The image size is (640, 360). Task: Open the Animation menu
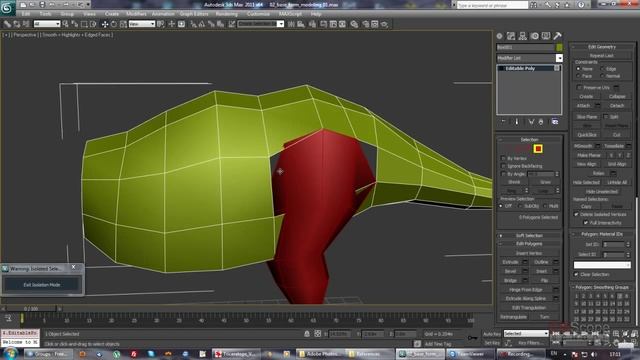[163, 14]
